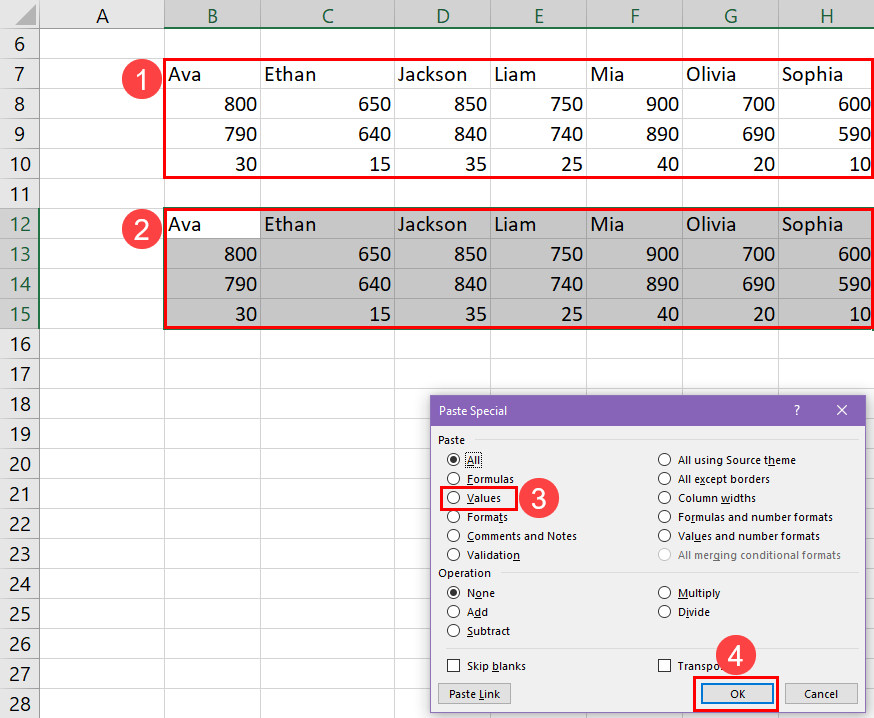
Task: Click cell 900 in row 8
Action: (x=634, y=104)
